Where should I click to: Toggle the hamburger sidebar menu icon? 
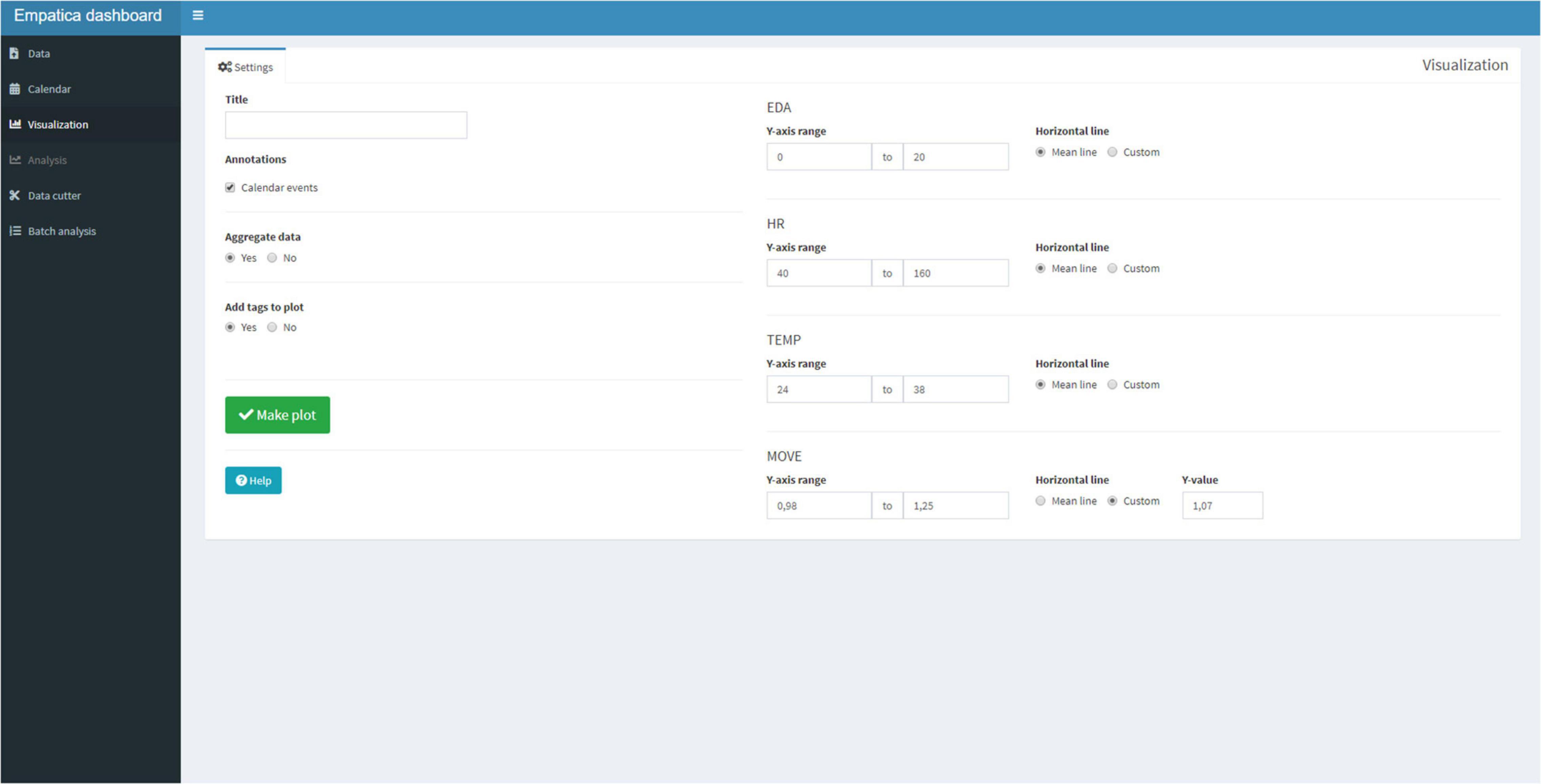pyautogui.click(x=197, y=16)
